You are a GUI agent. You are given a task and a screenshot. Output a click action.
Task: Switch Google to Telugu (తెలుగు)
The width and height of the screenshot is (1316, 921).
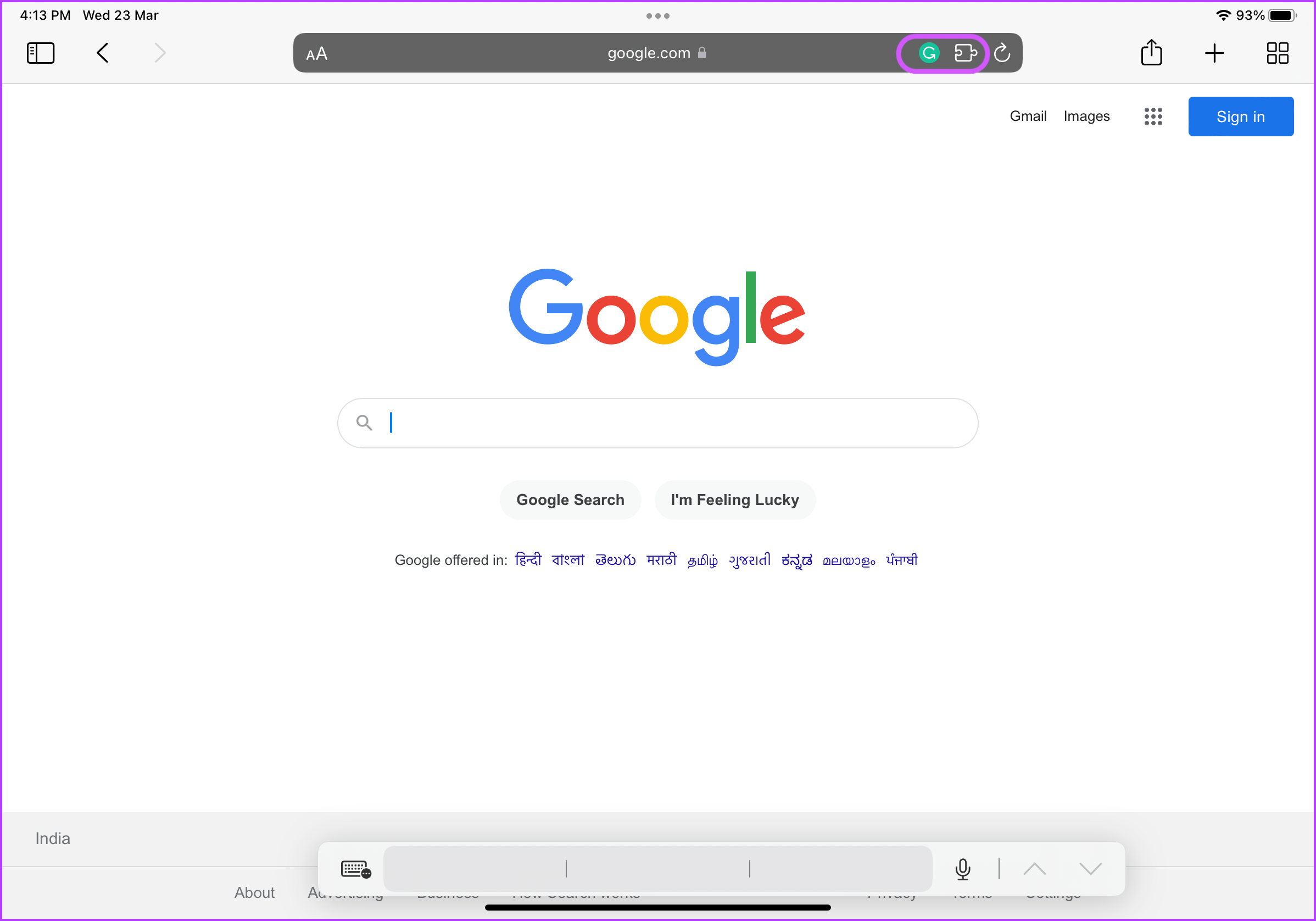[x=616, y=560]
